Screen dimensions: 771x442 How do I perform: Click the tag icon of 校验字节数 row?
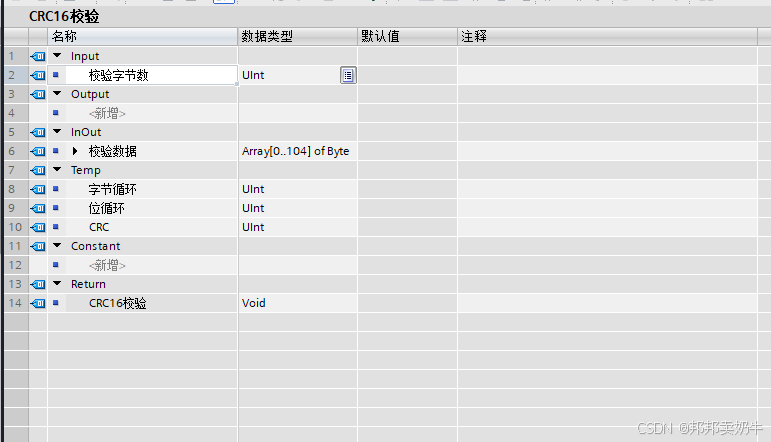(x=38, y=75)
